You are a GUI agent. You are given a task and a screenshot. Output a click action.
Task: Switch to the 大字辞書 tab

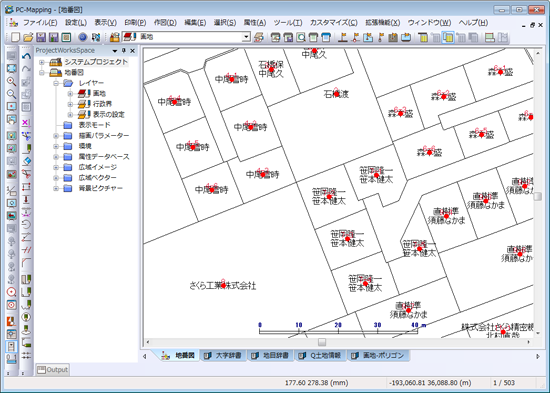[x=223, y=356]
